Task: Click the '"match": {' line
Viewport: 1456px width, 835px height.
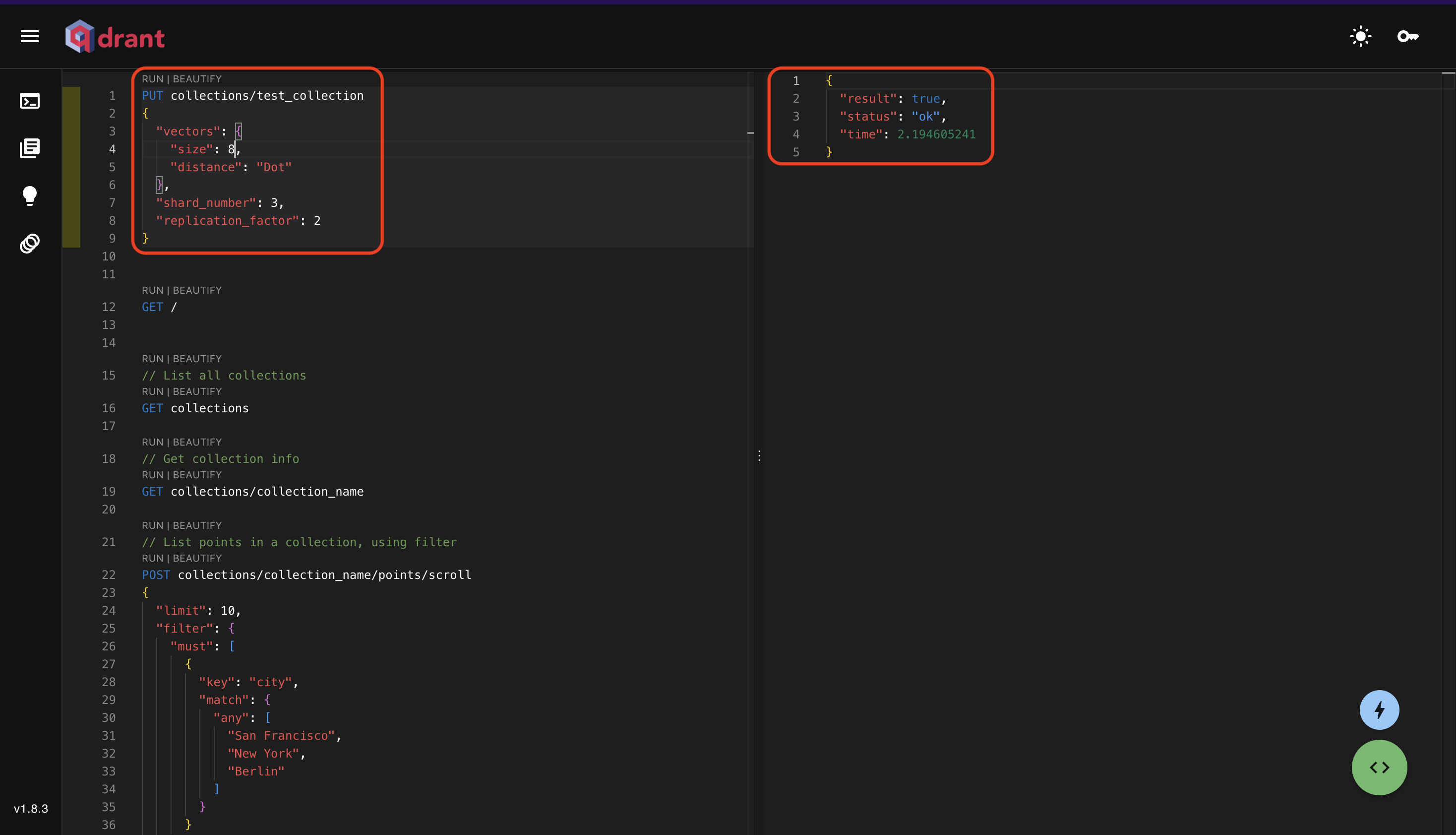Action: [235, 700]
